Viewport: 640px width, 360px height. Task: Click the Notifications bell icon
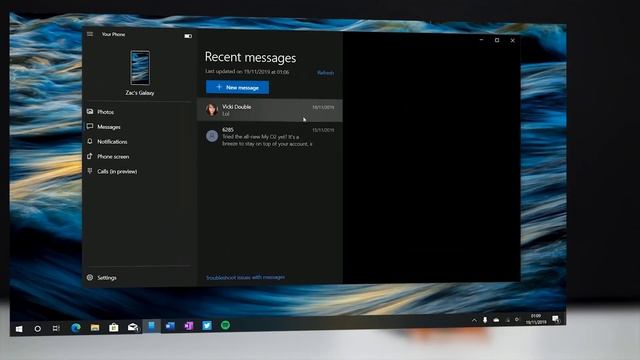coord(90,141)
